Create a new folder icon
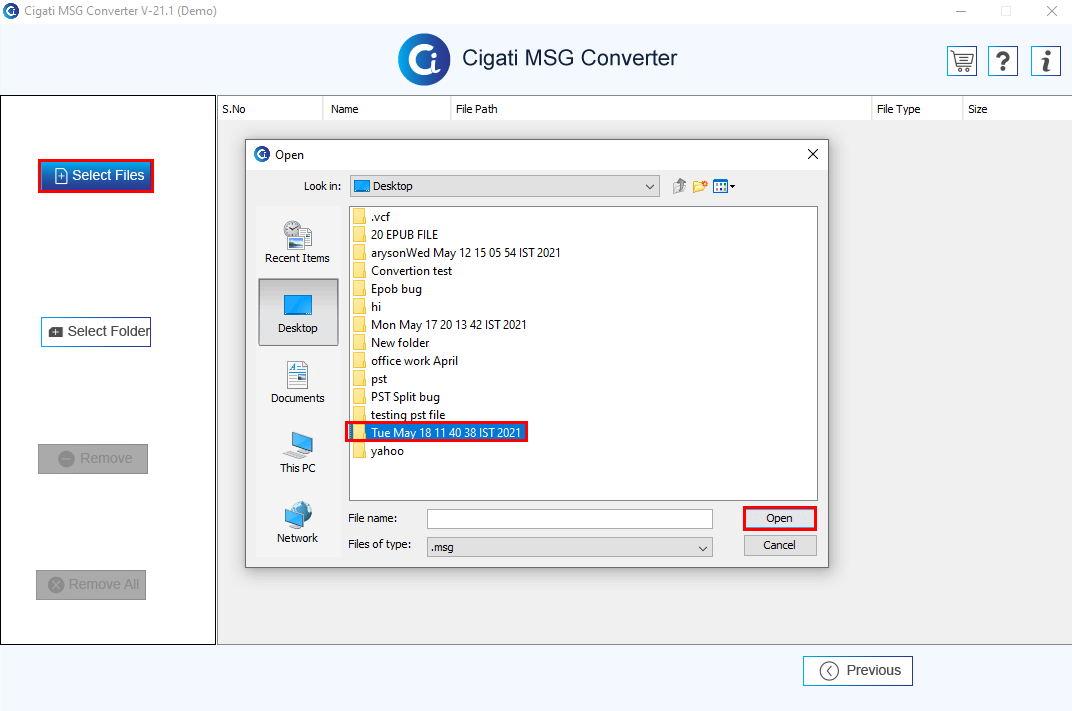The width and height of the screenshot is (1072, 711). click(699, 186)
